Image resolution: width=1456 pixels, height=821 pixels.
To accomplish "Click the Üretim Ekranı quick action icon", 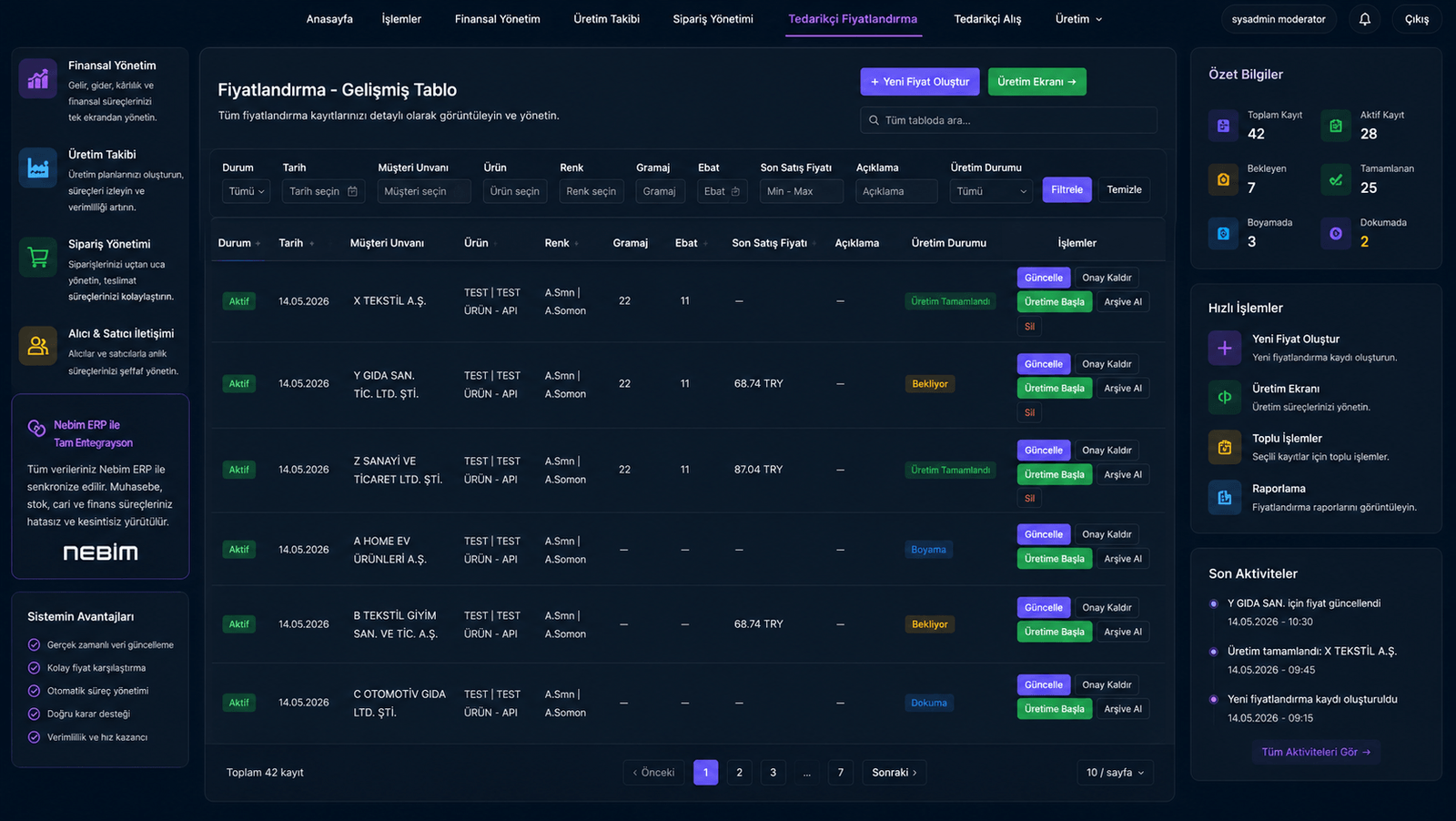I will 1225,397.
